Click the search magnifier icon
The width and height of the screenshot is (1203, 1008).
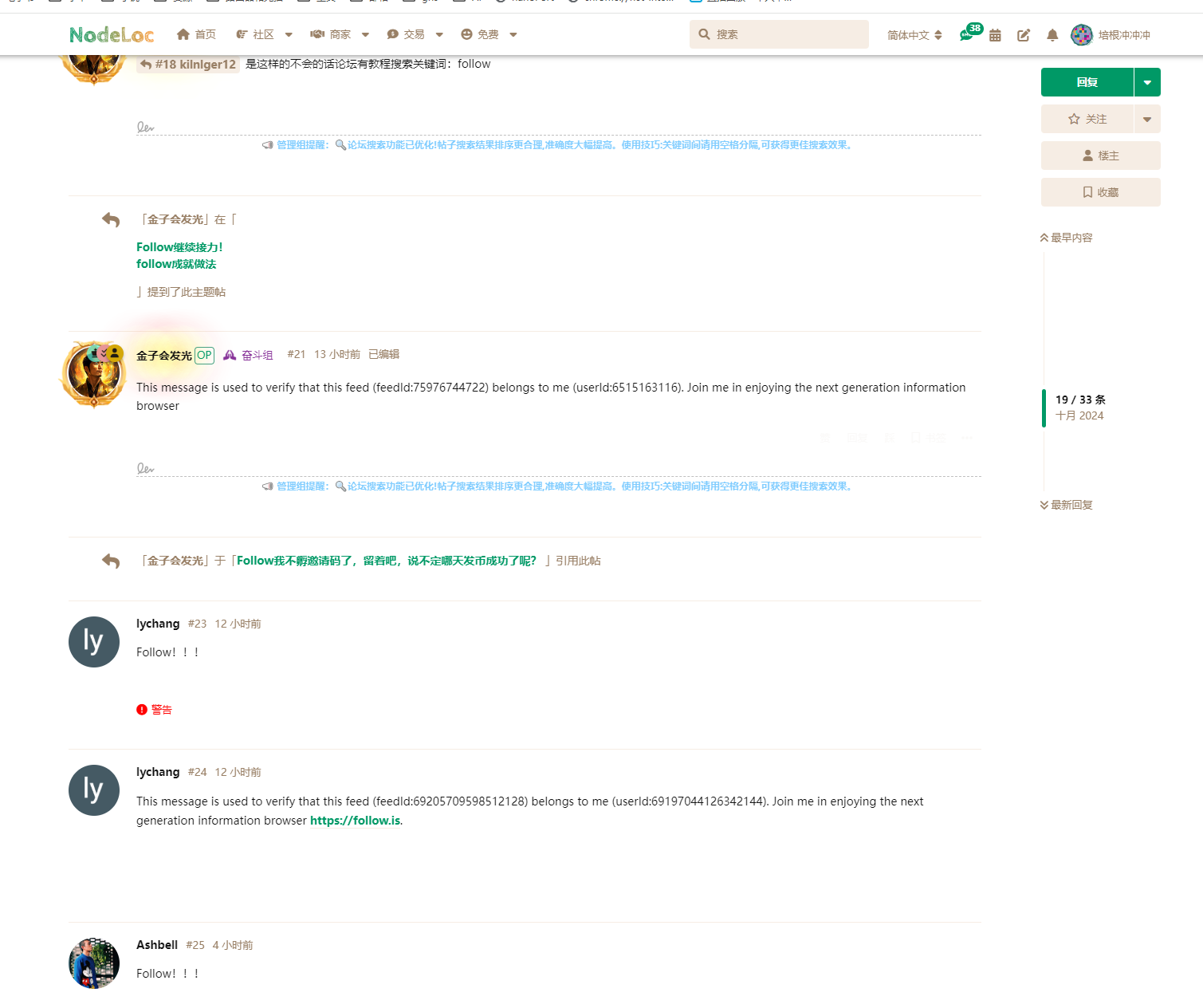[x=704, y=34]
